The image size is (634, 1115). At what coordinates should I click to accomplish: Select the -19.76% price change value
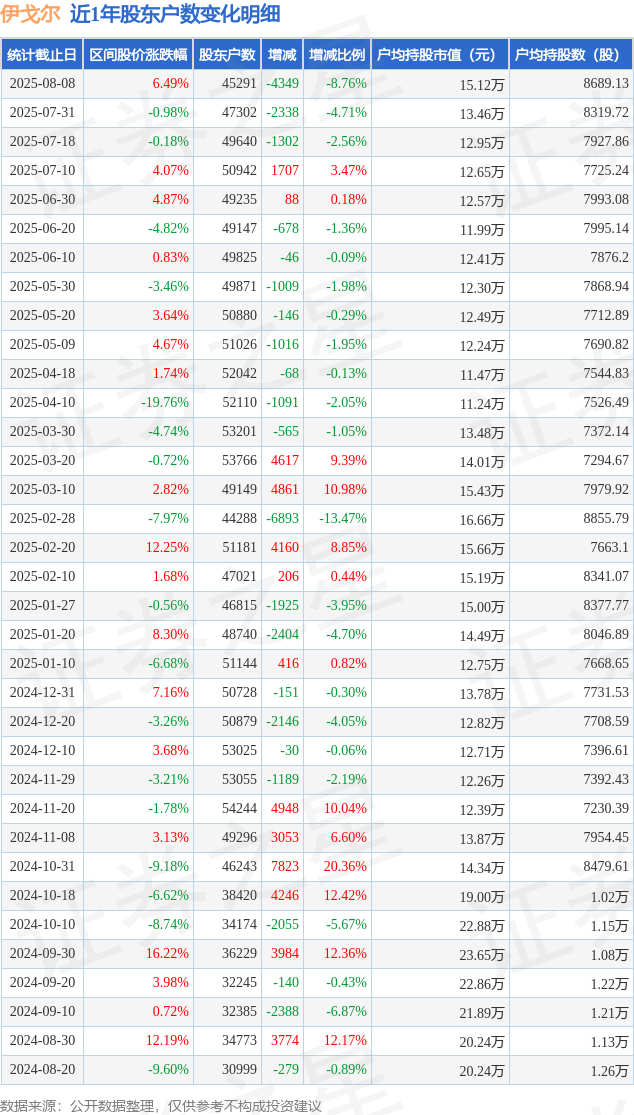(165, 402)
